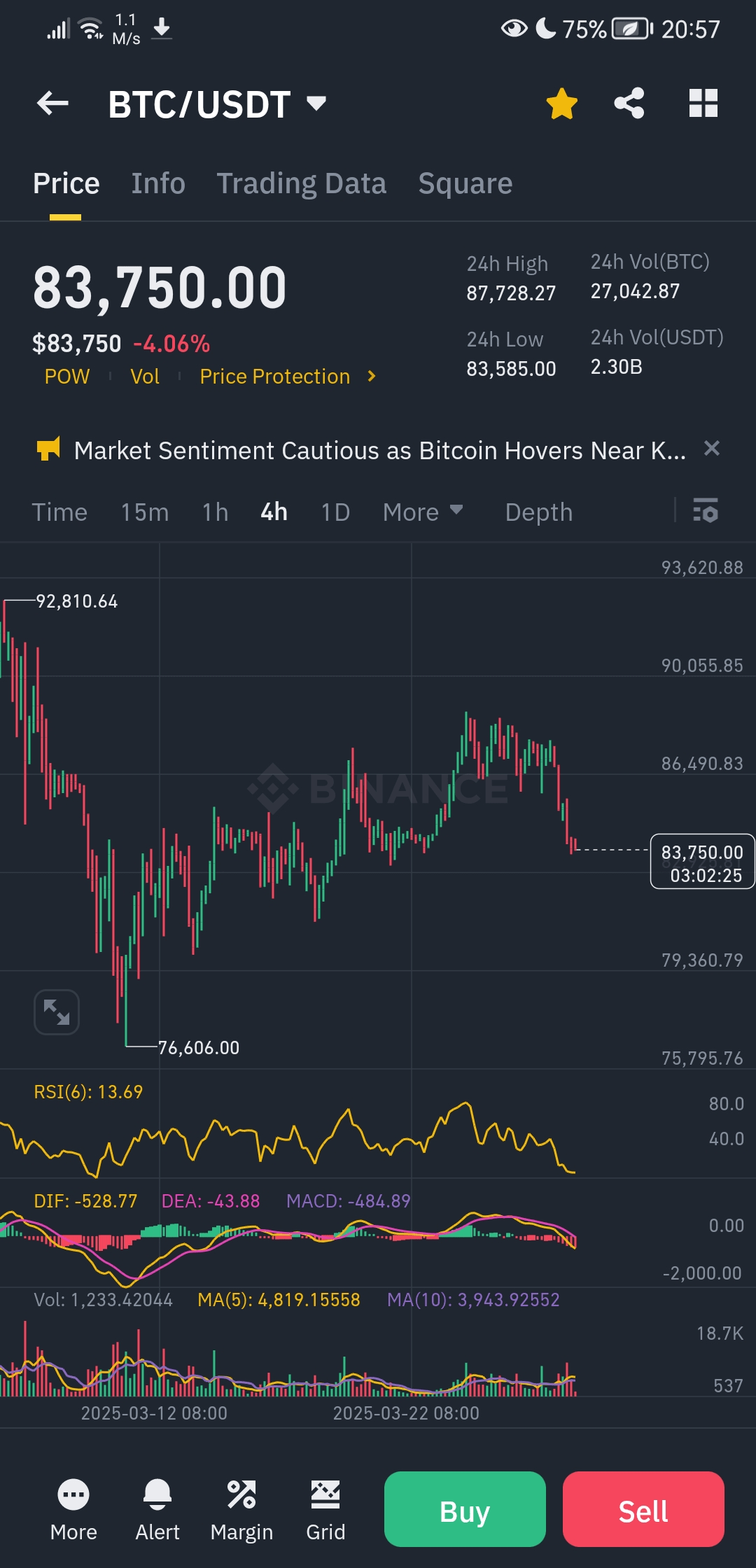Select the Margin icon
The height and width of the screenshot is (1568, 756).
point(241,1495)
